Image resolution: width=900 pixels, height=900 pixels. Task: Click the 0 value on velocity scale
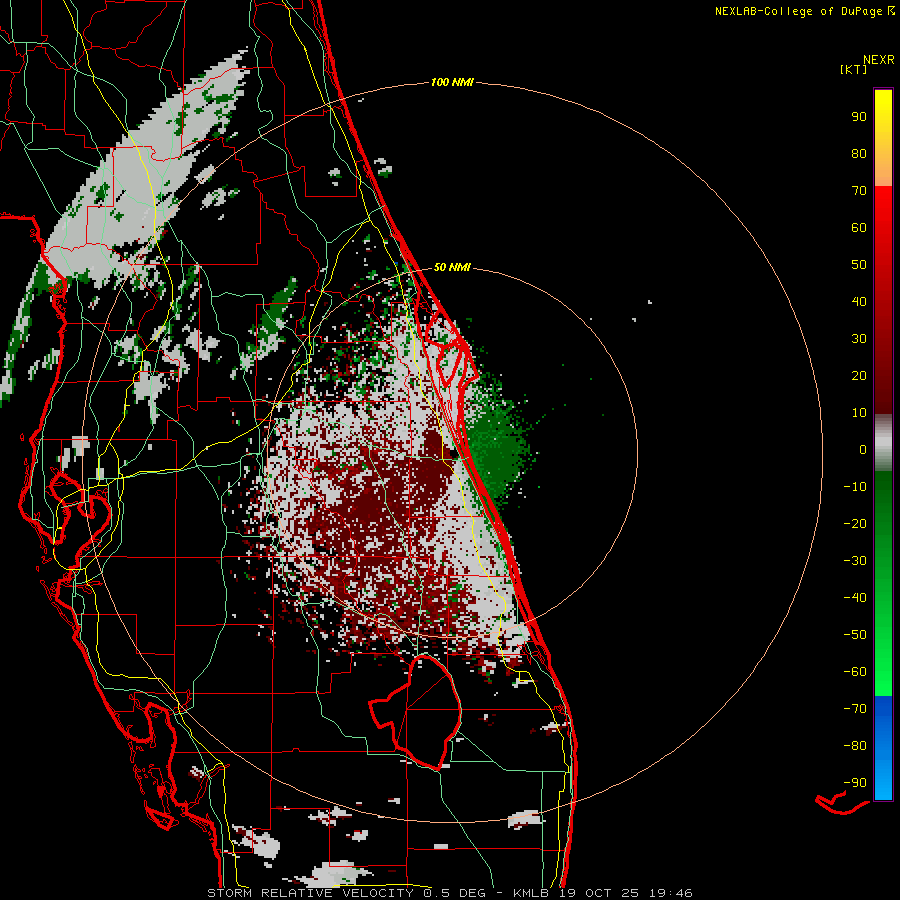(x=863, y=449)
